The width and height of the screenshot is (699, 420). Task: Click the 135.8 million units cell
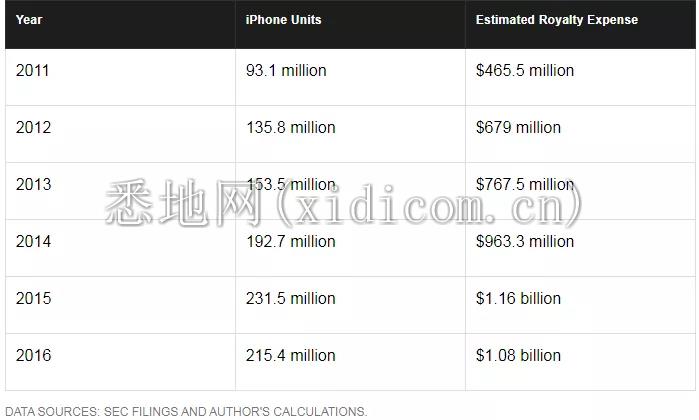[x=350, y=134]
